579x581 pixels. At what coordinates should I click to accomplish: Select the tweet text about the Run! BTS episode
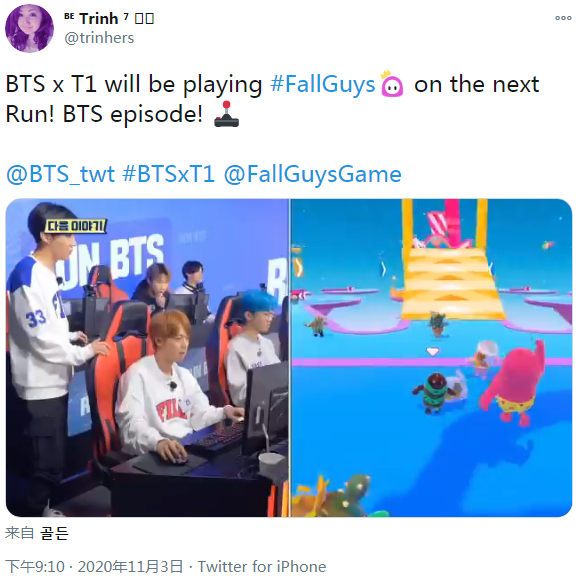[272, 99]
